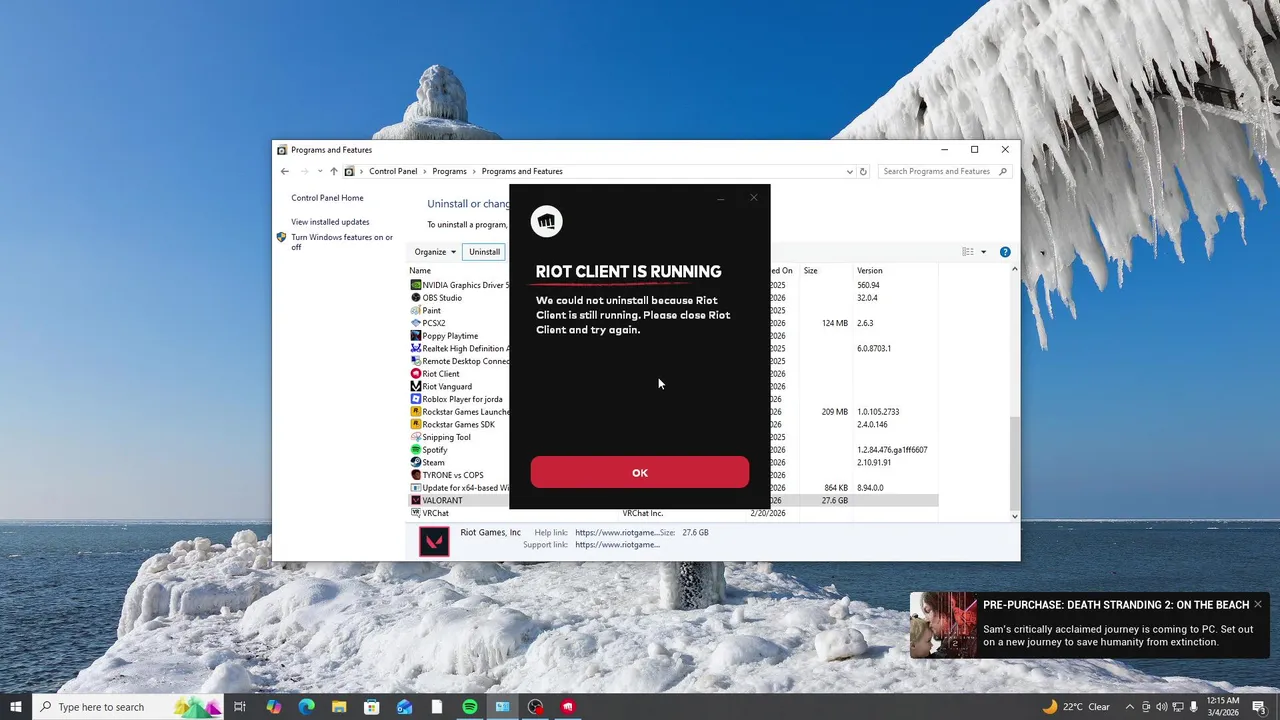Viewport: 1280px width, 720px height.
Task: Click the program list scroll up arrow
Action: [x=1015, y=269]
